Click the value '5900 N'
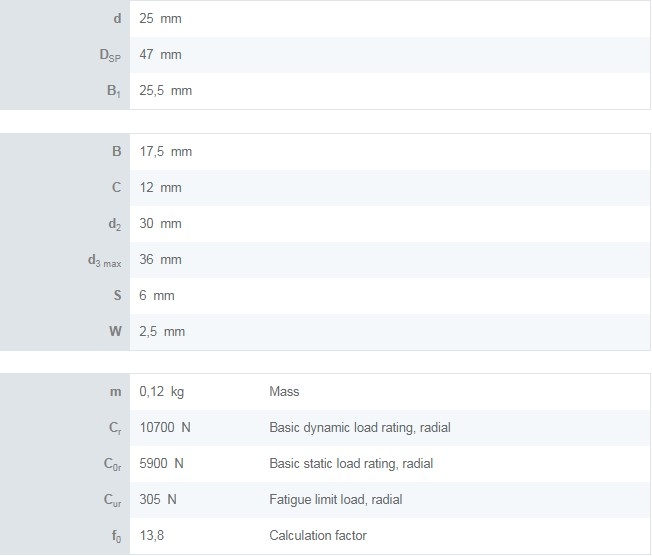 (161, 463)
